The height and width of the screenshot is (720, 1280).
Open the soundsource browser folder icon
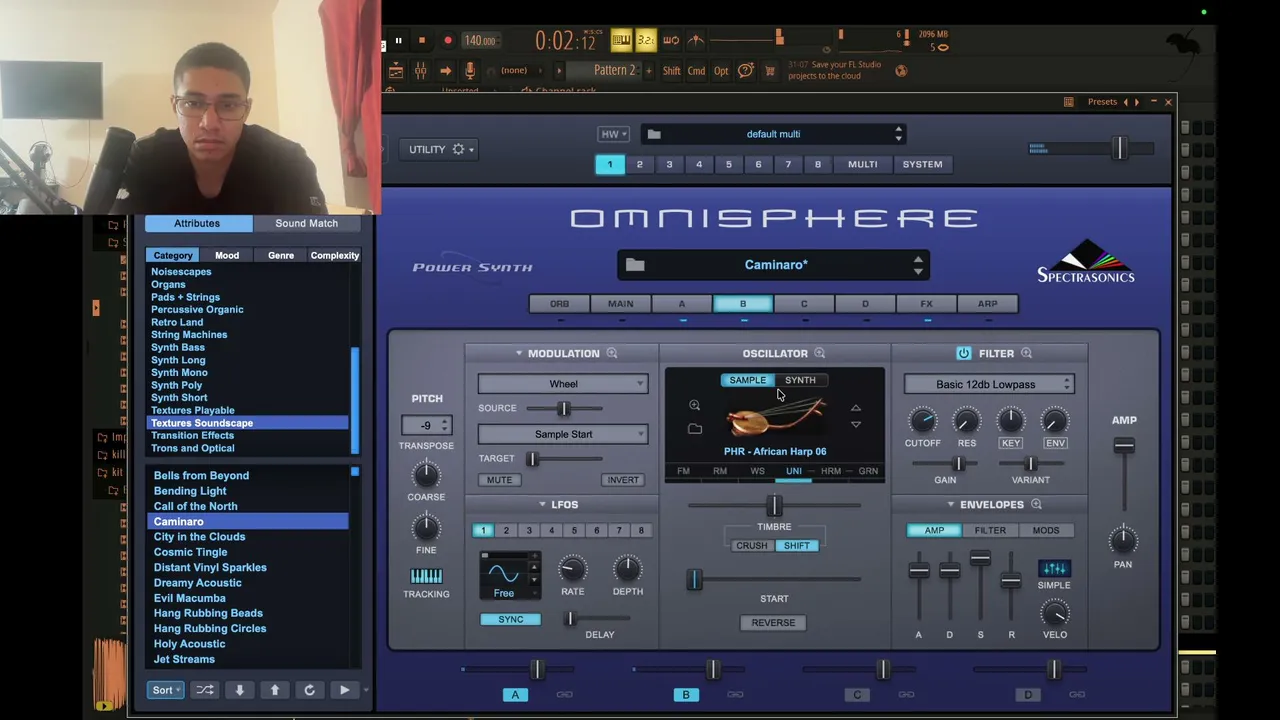pyautogui.click(x=695, y=429)
